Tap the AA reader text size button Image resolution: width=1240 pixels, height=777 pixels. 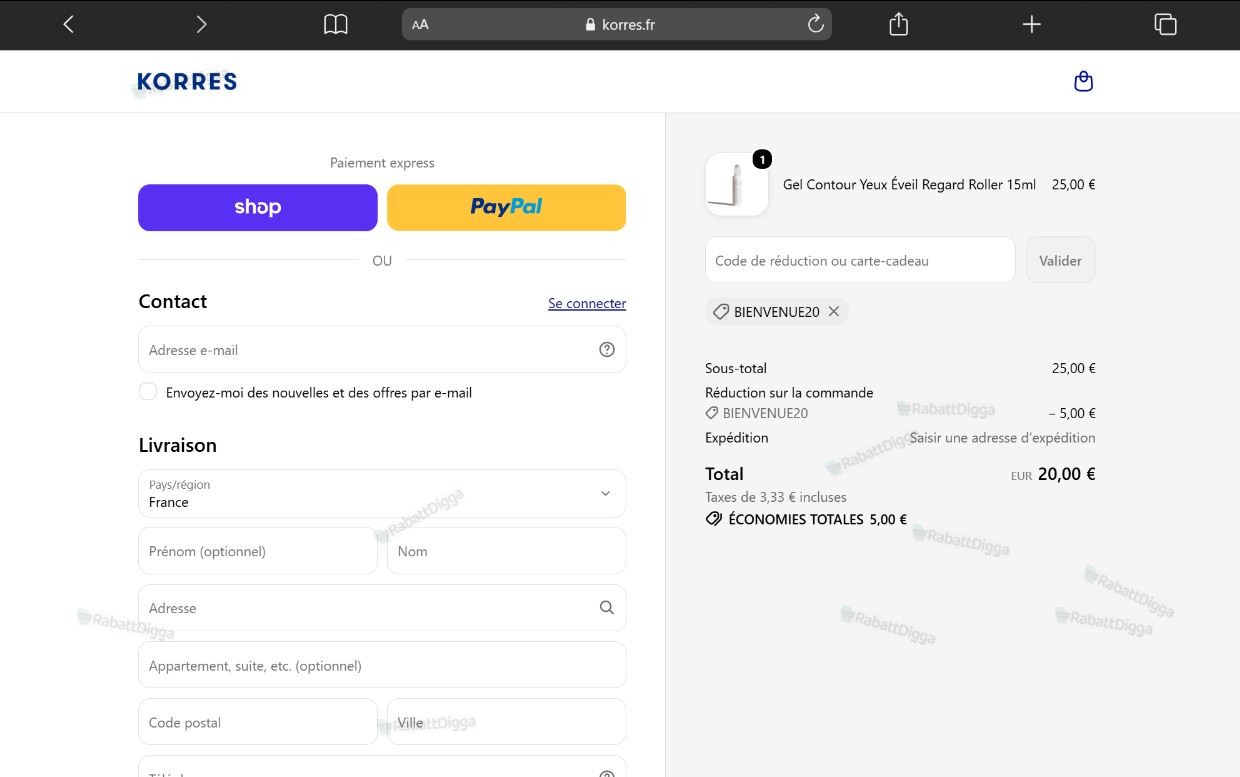(x=420, y=25)
